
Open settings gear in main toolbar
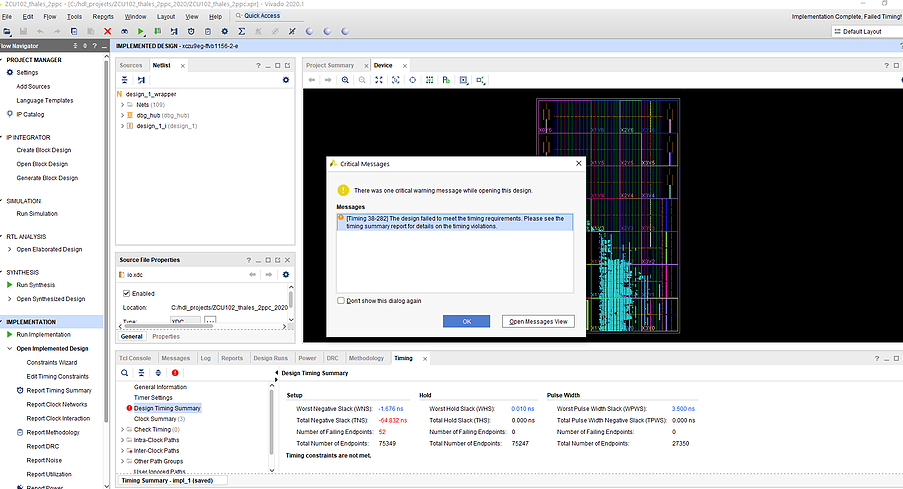[224, 32]
